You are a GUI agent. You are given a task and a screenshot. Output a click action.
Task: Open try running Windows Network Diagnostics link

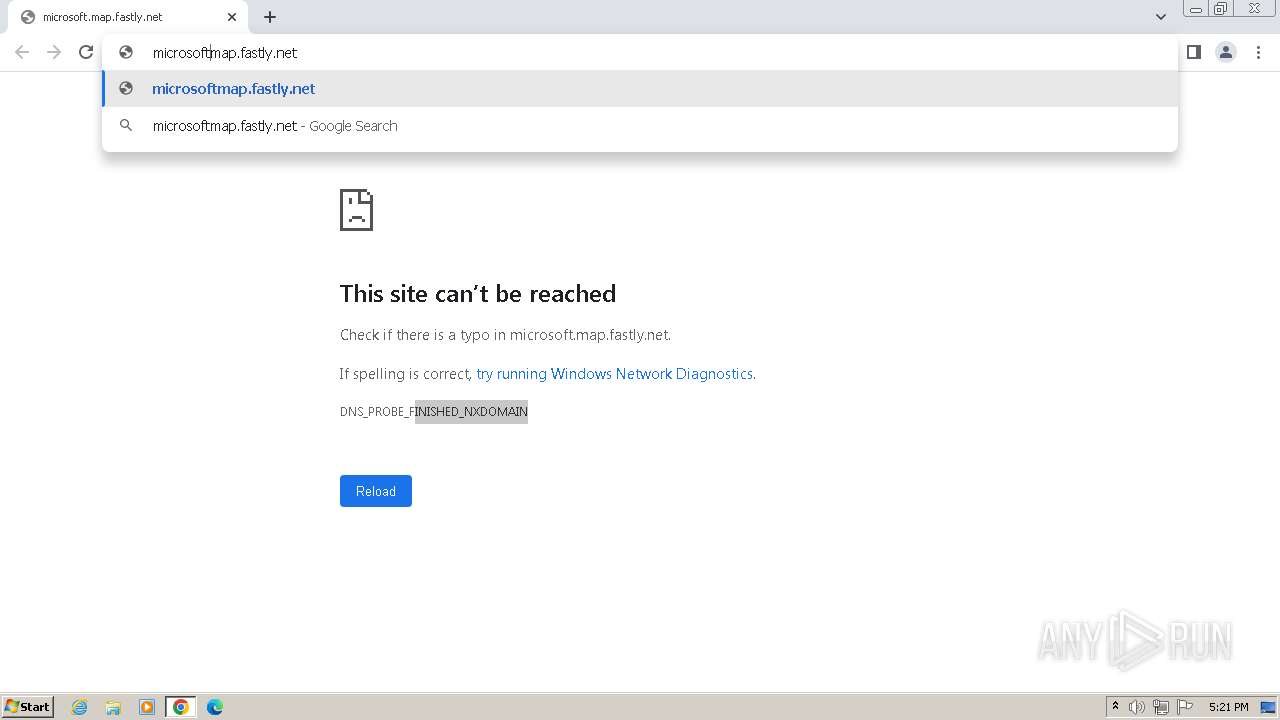coord(614,374)
